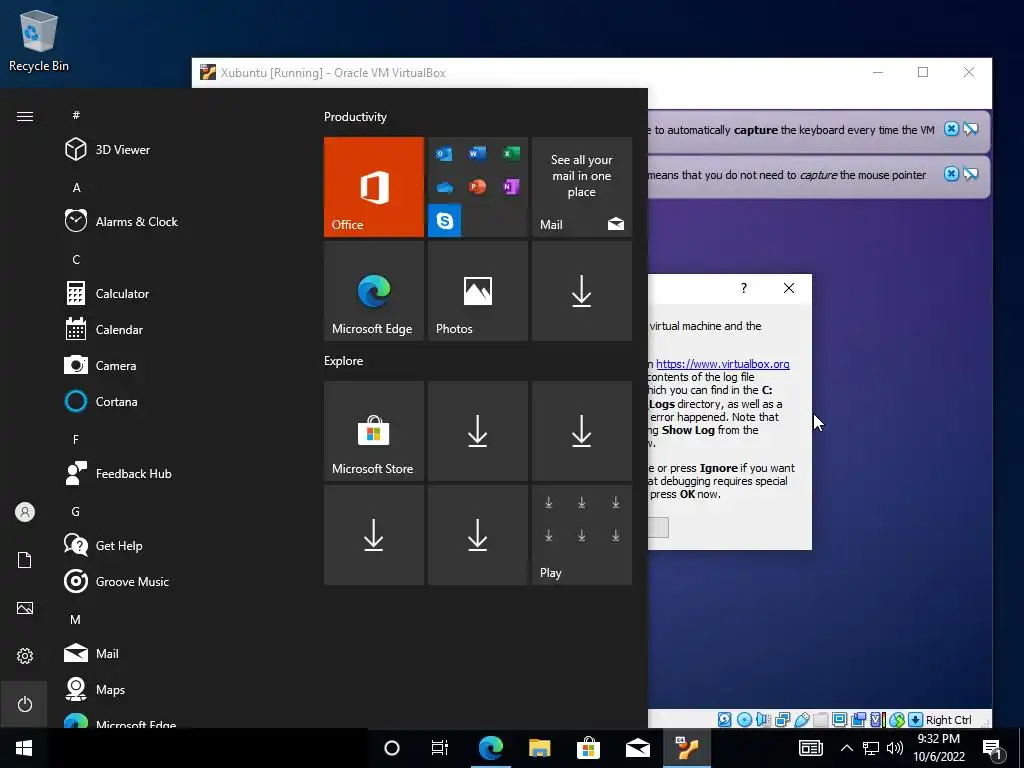Open Task View on taskbar
Viewport: 1024px width, 768px height.
pos(440,748)
